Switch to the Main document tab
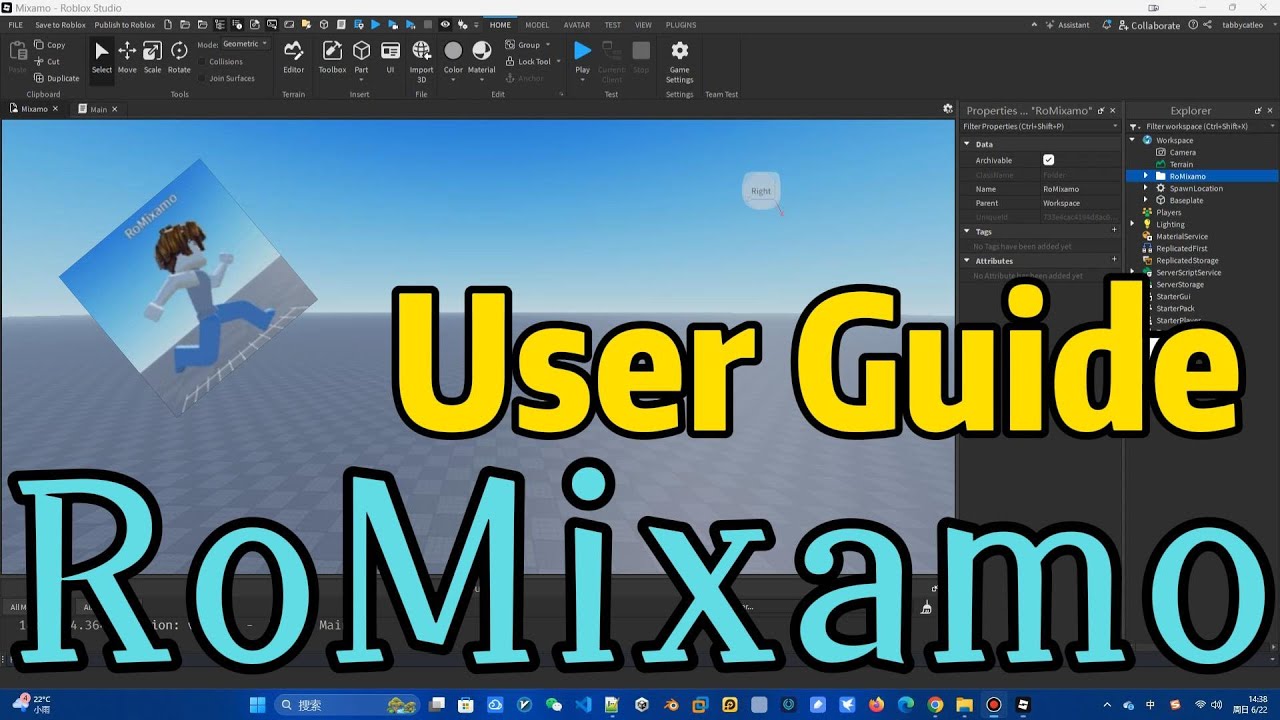1280x720 pixels. (x=98, y=109)
